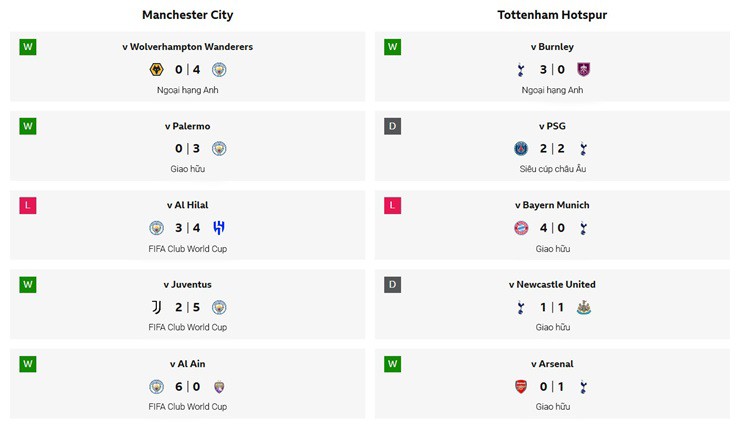Open the v Bayern Munich match link

(x=552, y=205)
